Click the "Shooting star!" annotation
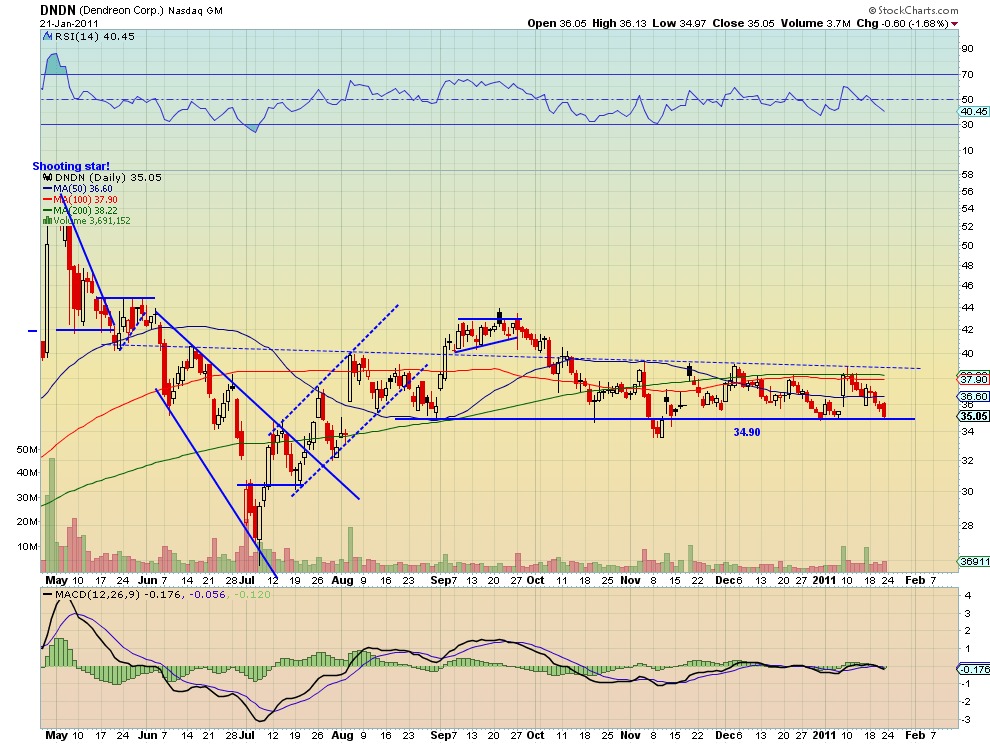 point(71,166)
